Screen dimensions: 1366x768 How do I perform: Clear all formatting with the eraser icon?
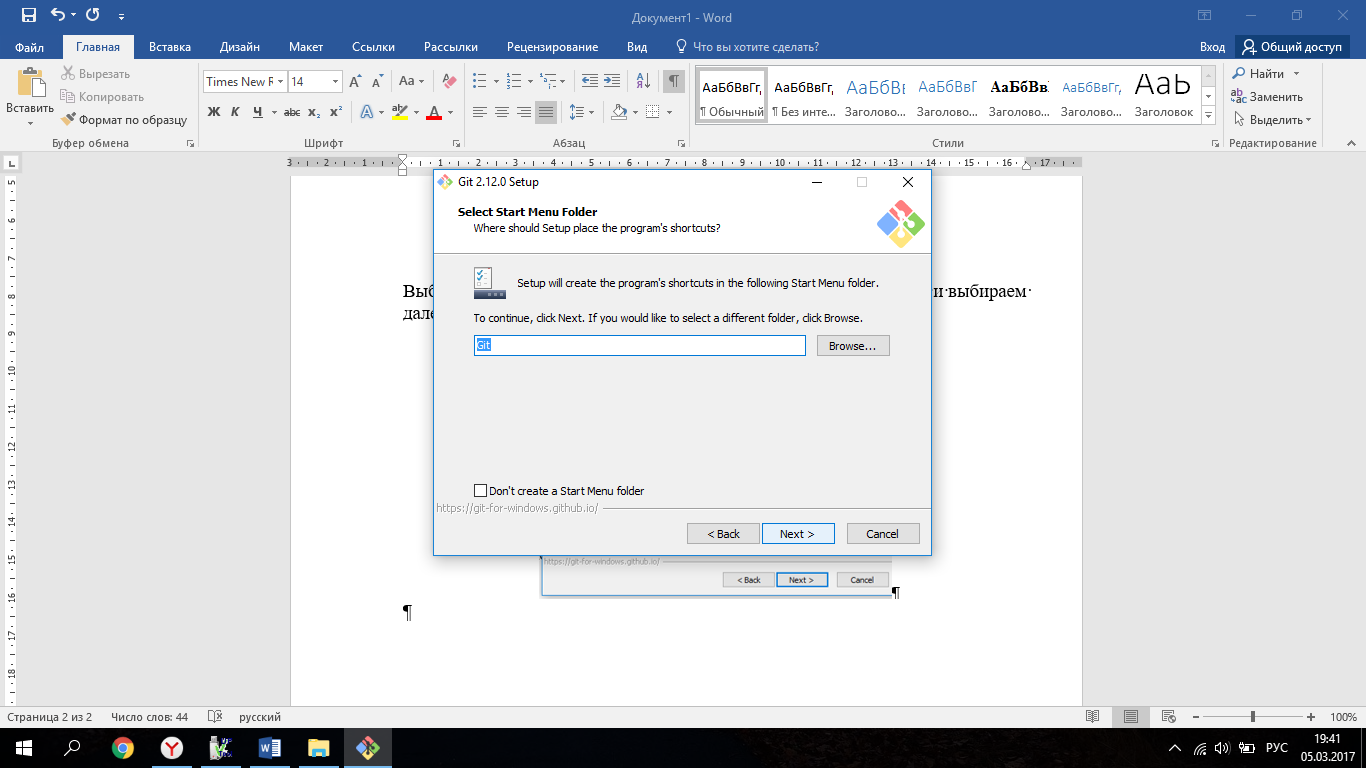[449, 82]
